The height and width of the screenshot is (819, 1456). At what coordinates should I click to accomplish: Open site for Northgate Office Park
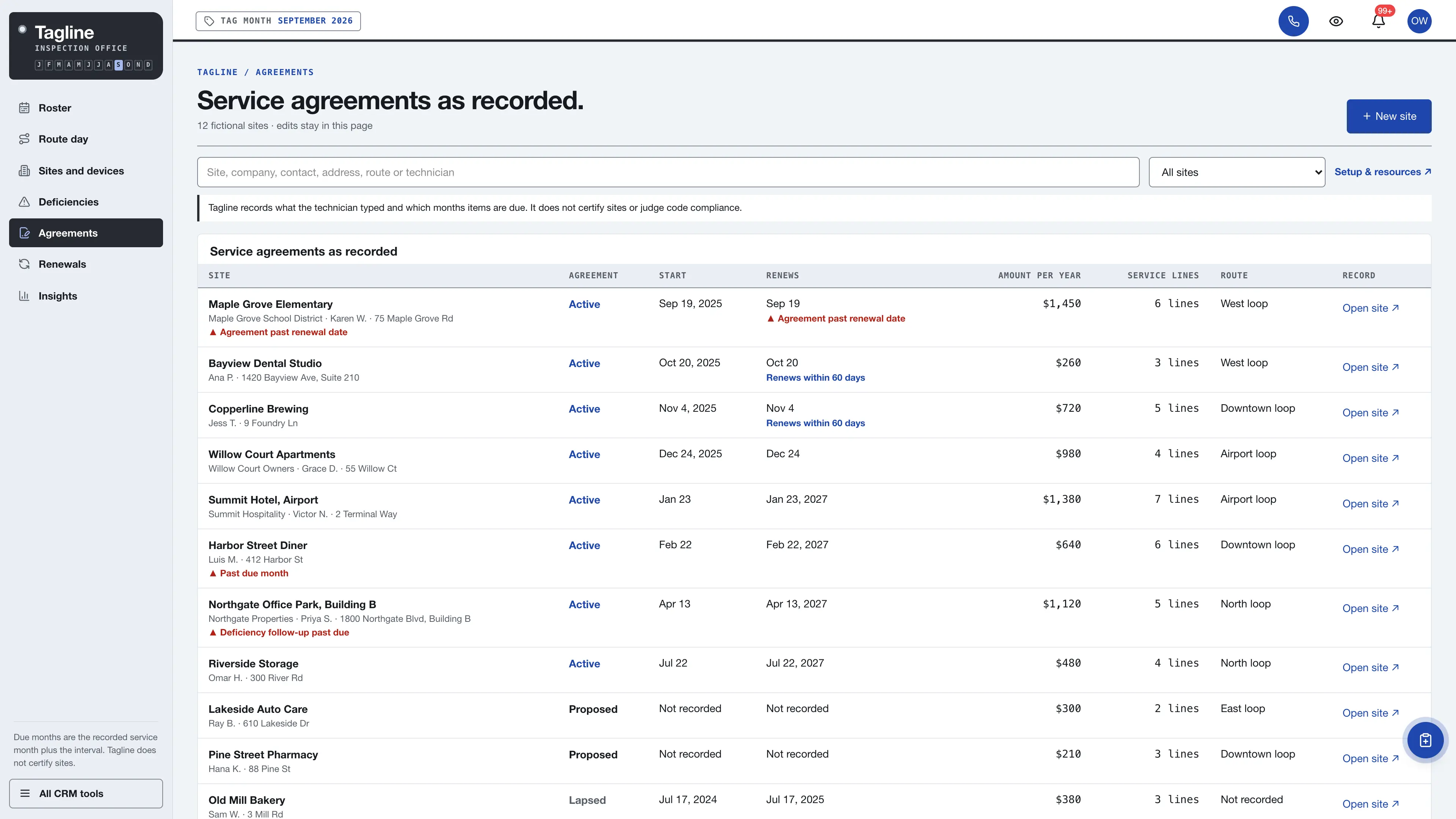(1371, 609)
